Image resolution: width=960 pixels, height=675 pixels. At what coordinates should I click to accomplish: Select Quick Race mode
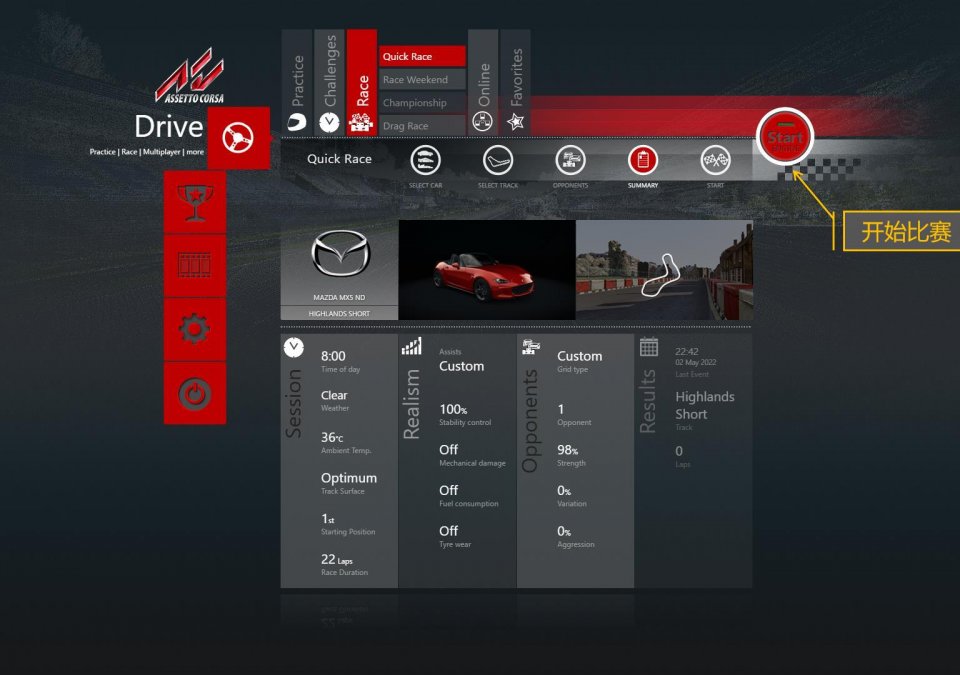[422, 56]
